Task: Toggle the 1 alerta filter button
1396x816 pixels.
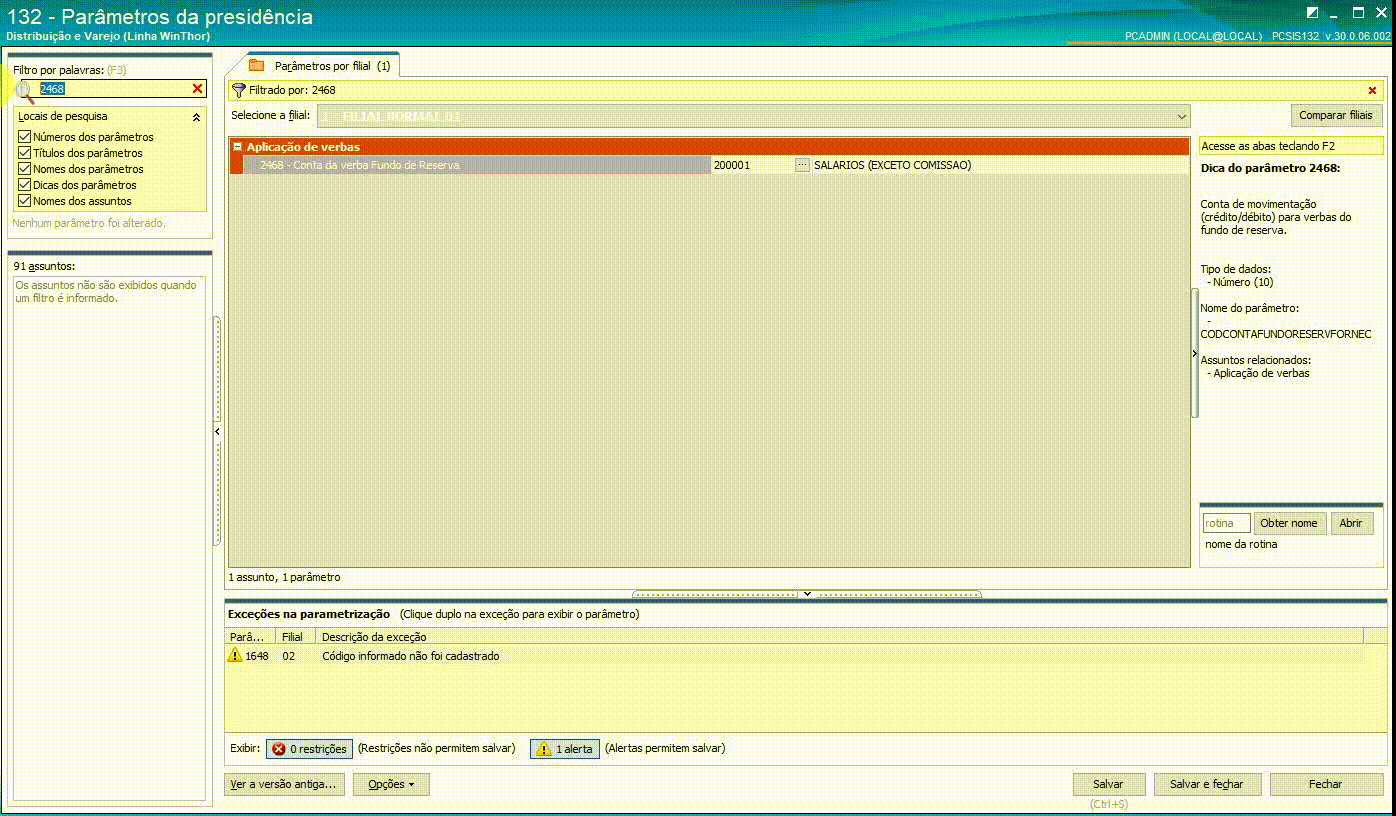Action: pyautogui.click(x=565, y=748)
